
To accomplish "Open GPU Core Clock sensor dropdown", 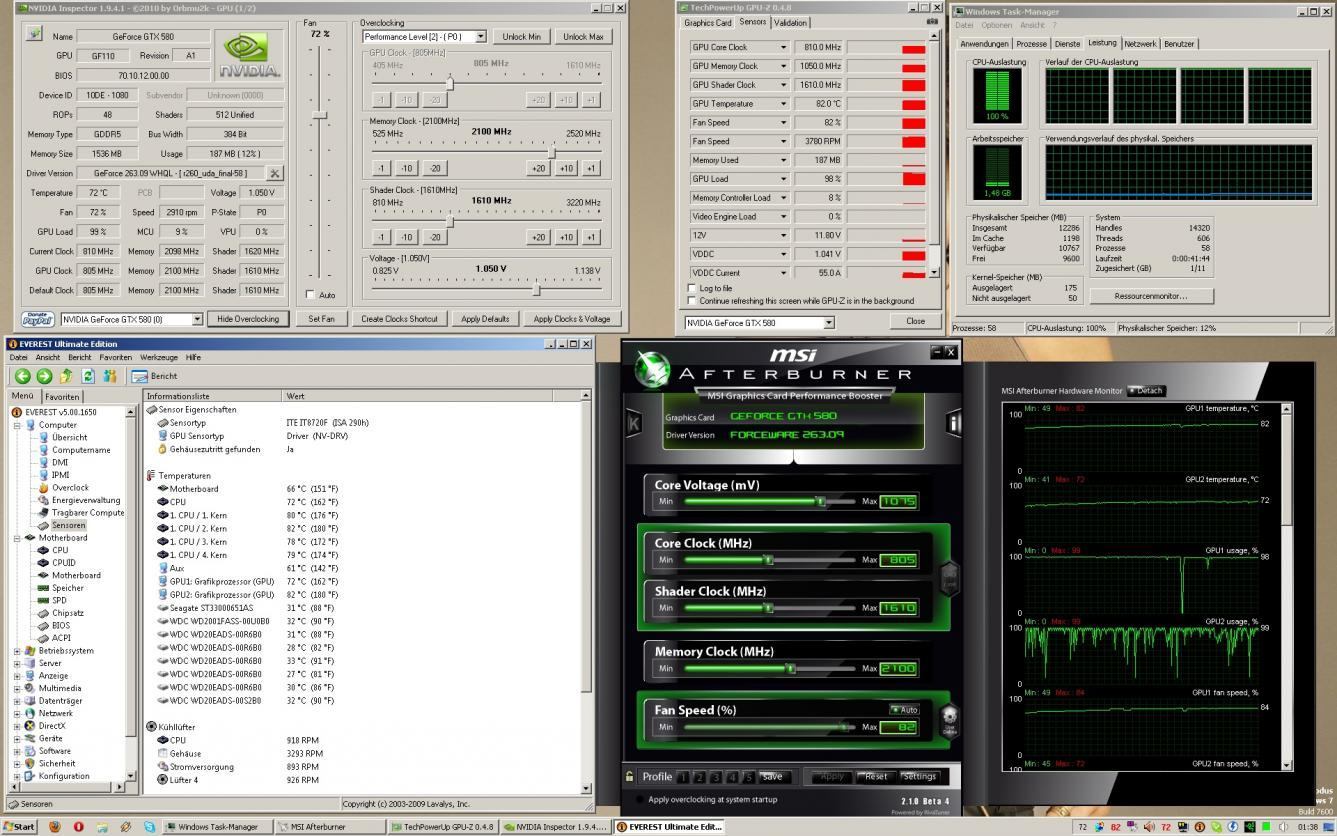I will 784,47.
